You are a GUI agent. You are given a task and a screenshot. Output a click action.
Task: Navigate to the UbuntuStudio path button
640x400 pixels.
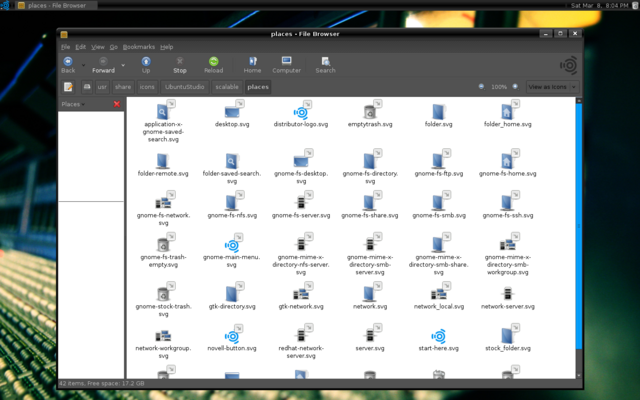tap(184, 87)
